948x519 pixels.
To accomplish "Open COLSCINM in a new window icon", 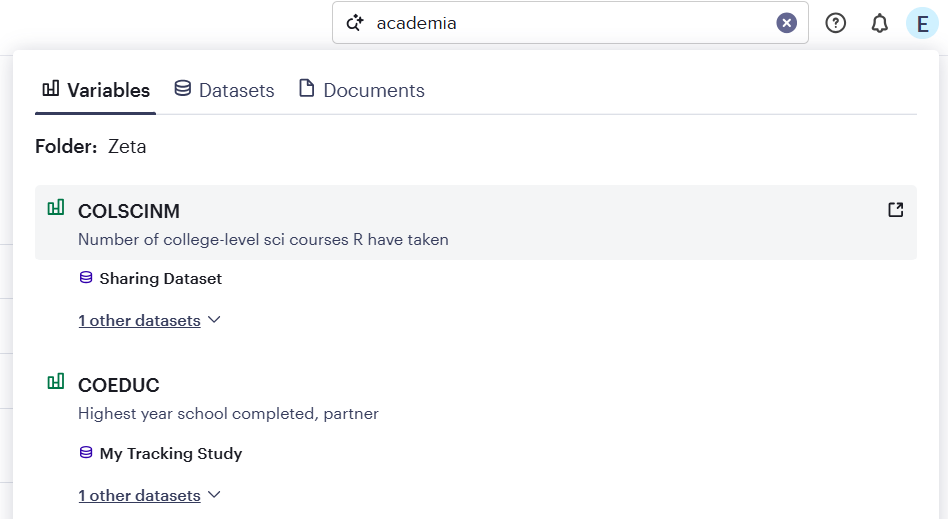I will [896, 210].
